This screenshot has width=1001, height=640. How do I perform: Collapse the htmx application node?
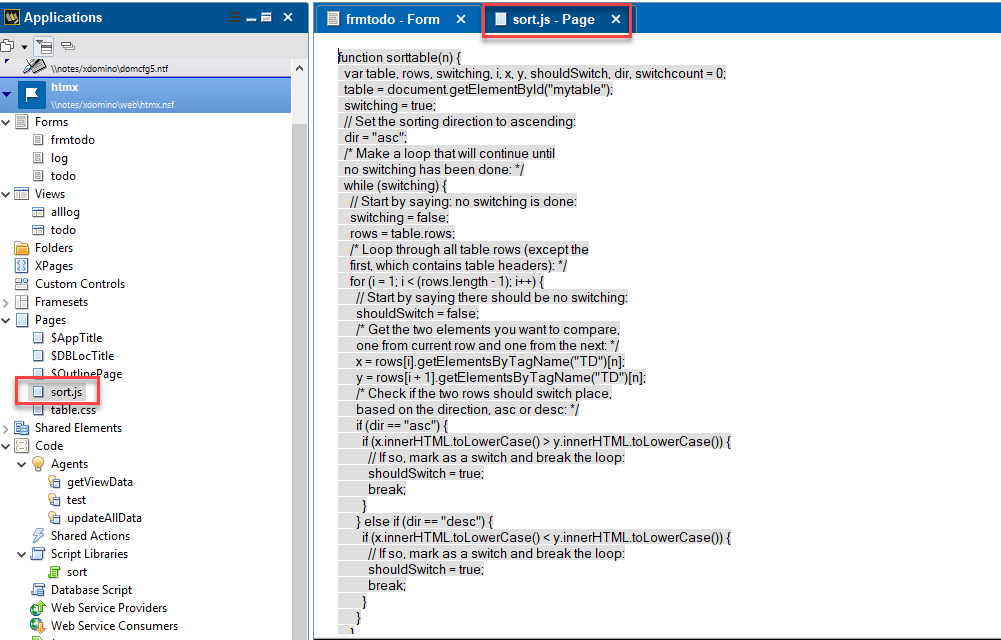6,94
